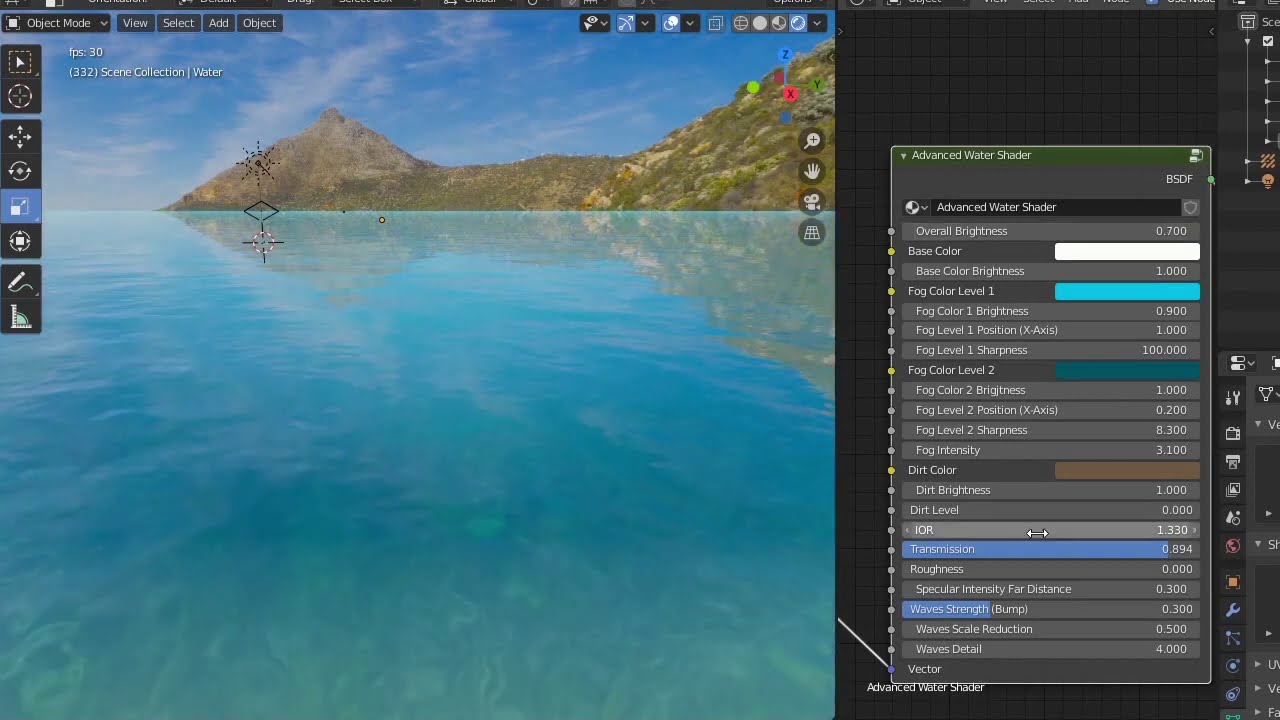The image size is (1280, 720).
Task: Collapse the Advanced Water Shader node
Action: [903, 156]
